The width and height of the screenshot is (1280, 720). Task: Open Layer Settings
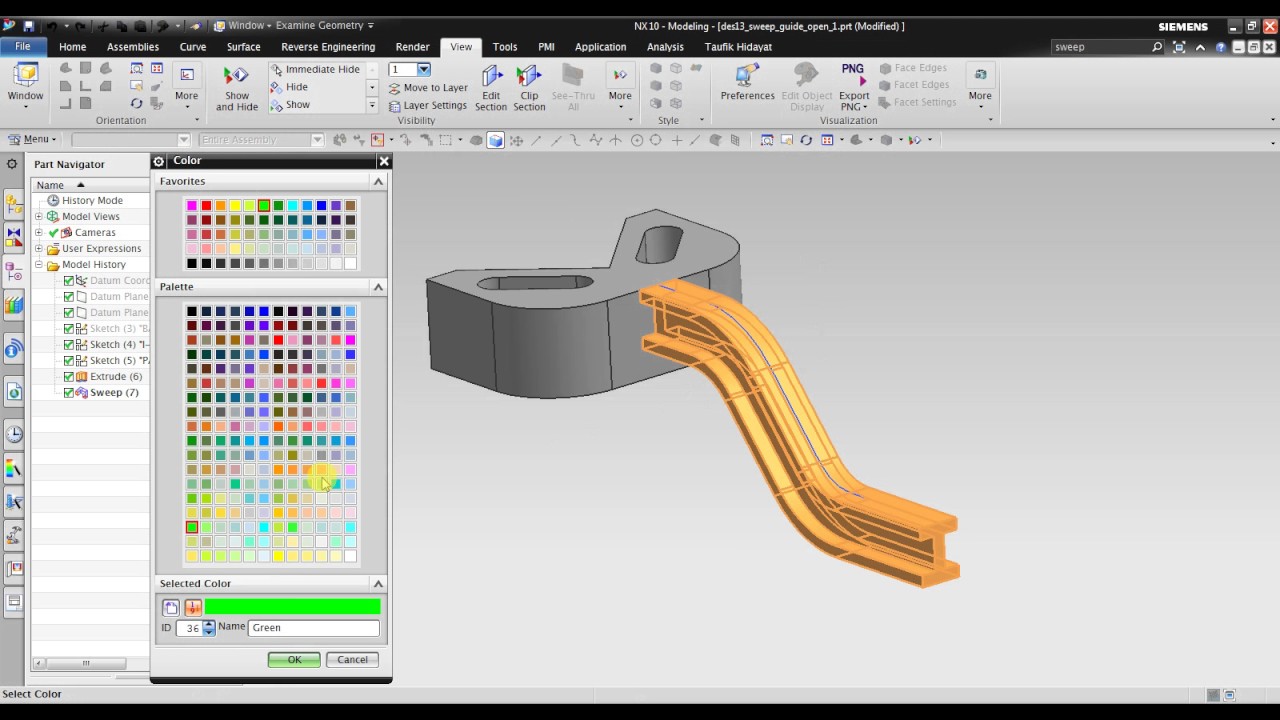click(428, 105)
